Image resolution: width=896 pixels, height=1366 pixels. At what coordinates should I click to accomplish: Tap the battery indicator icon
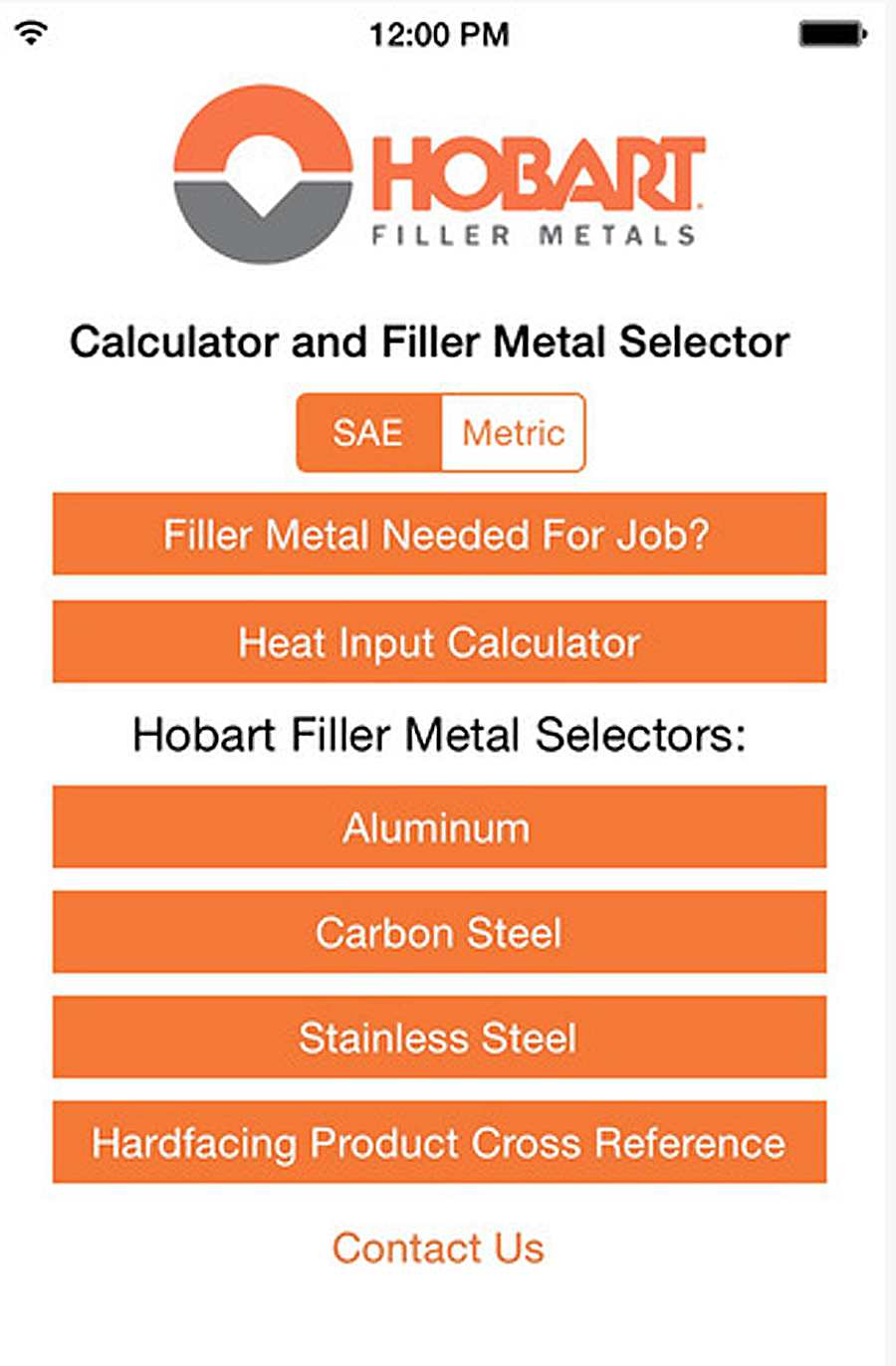[832, 33]
